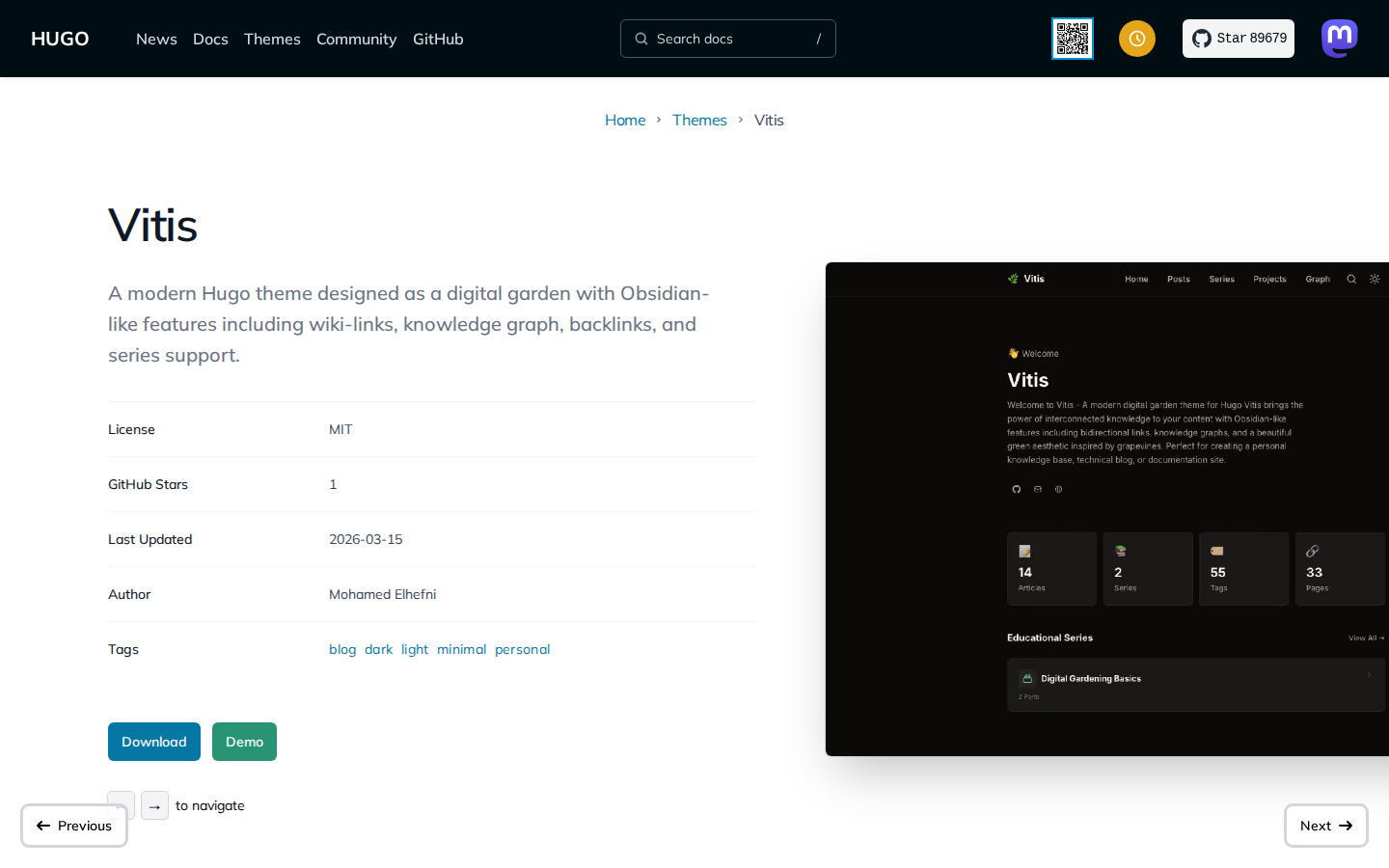Go to Themes breadcrumb link
The height and width of the screenshot is (868, 1389).
point(699,120)
